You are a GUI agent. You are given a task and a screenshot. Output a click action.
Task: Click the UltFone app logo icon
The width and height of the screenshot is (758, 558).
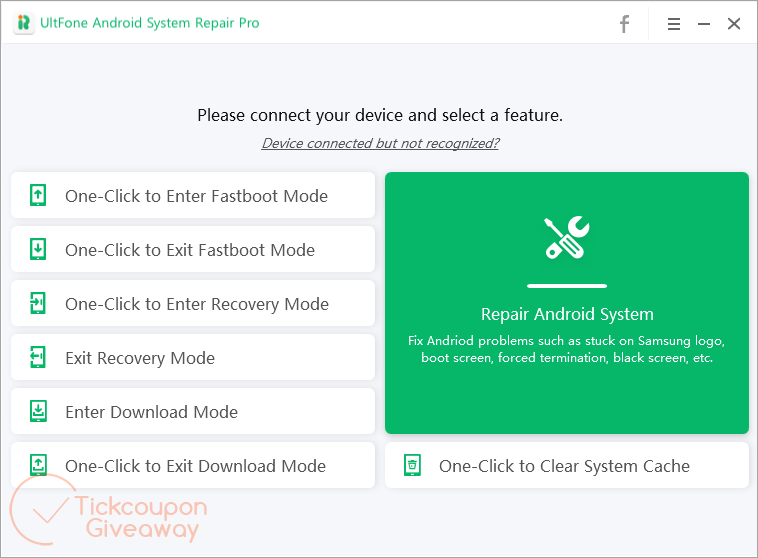pyautogui.click(x=24, y=23)
